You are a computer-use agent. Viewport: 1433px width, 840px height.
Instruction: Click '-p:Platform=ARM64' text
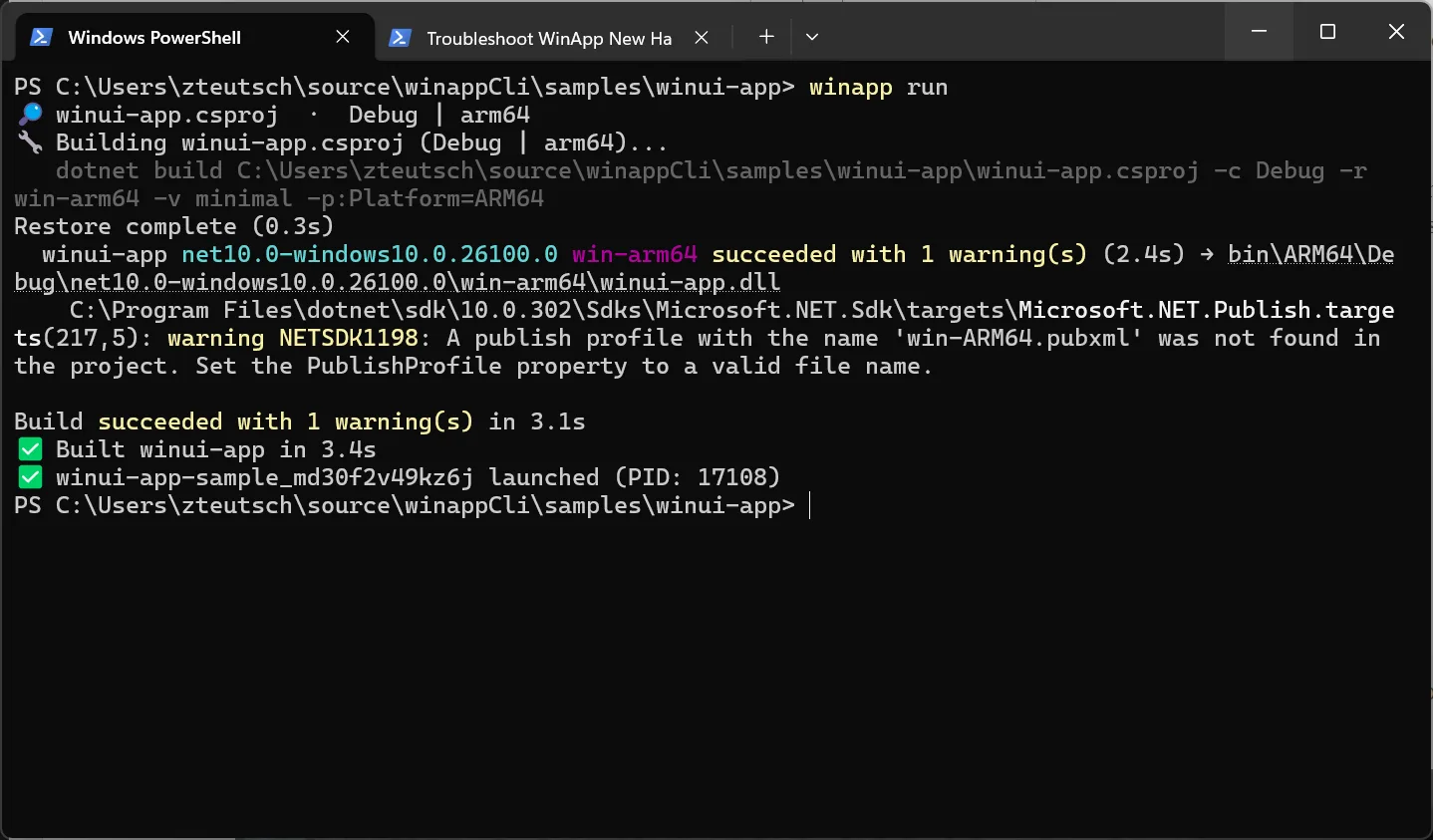(426, 198)
